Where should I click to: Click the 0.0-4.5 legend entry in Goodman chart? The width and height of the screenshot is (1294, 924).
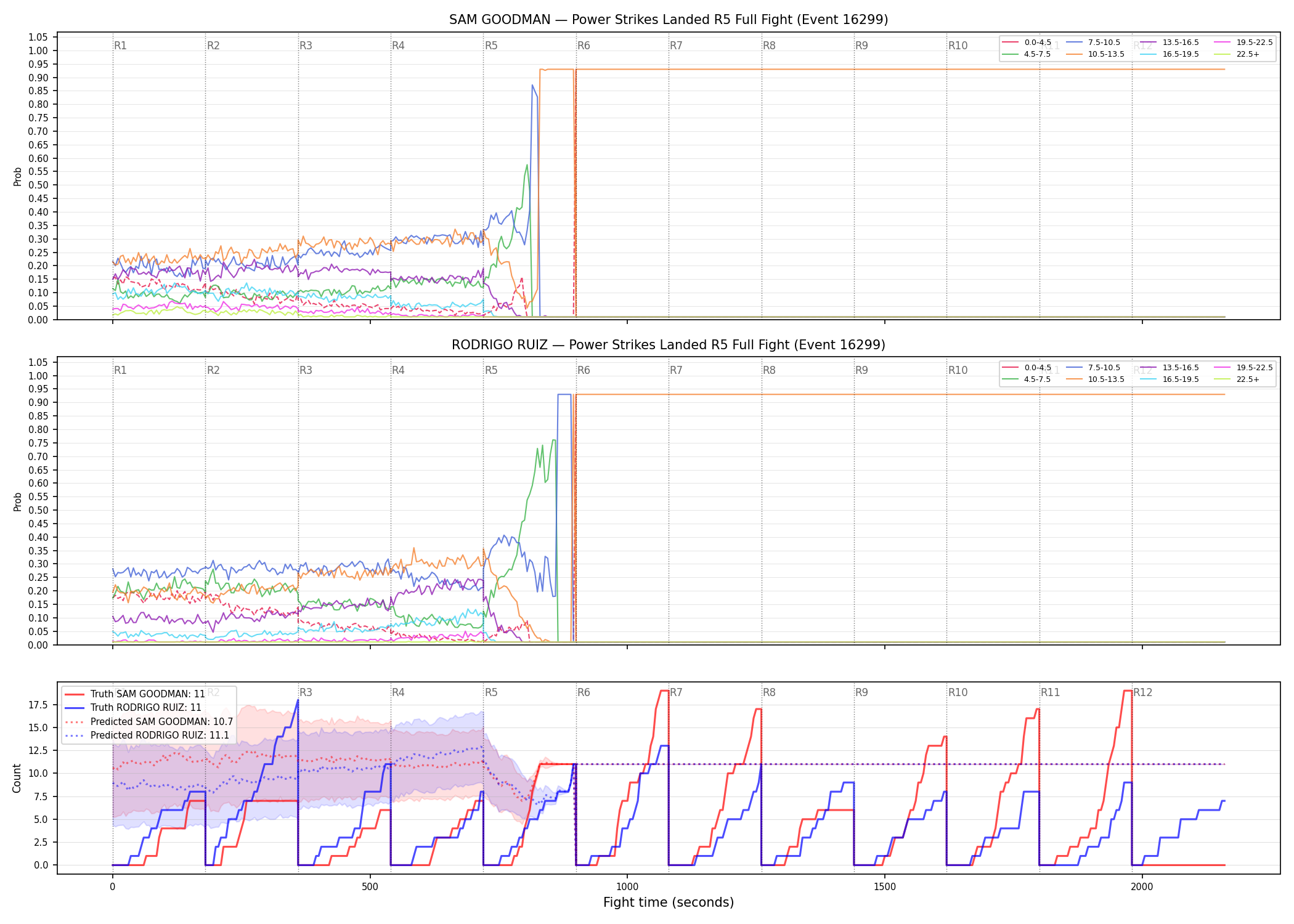(1027, 43)
